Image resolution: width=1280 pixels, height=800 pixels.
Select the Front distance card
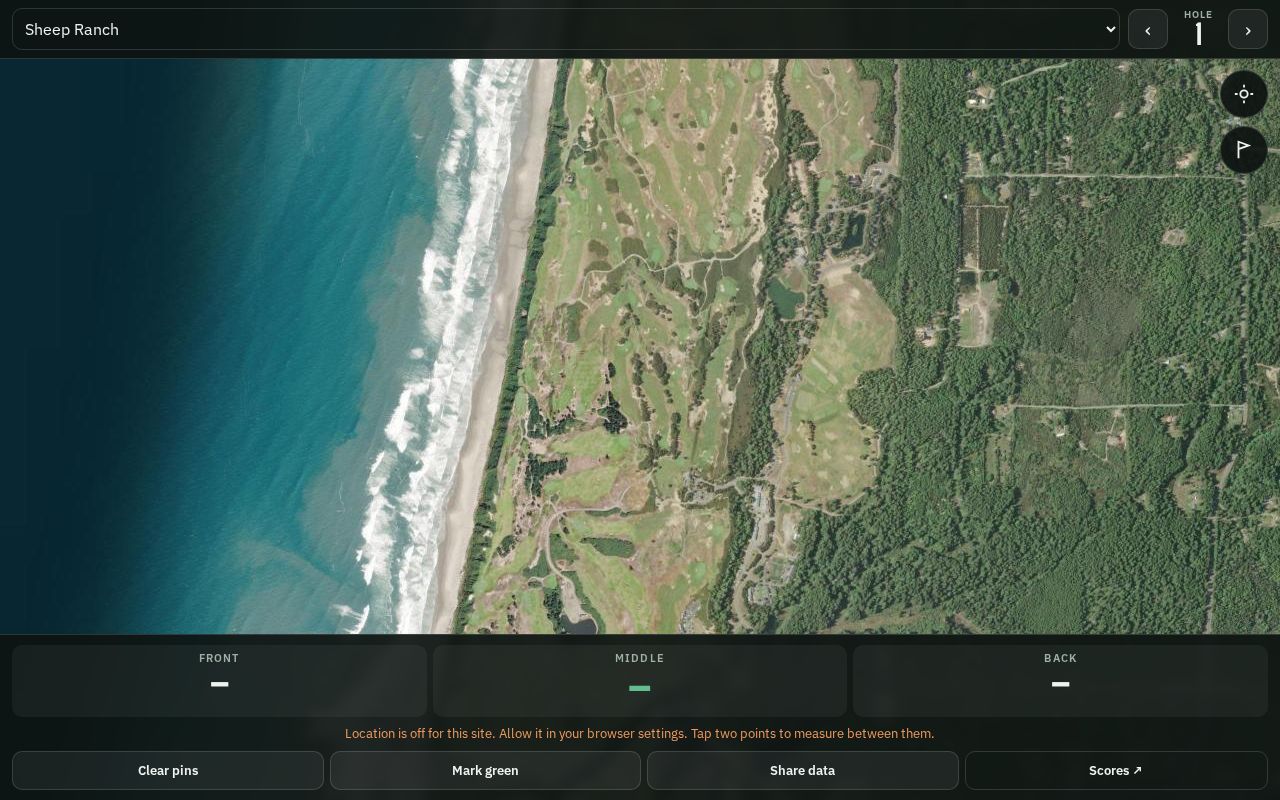[x=219, y=680]
